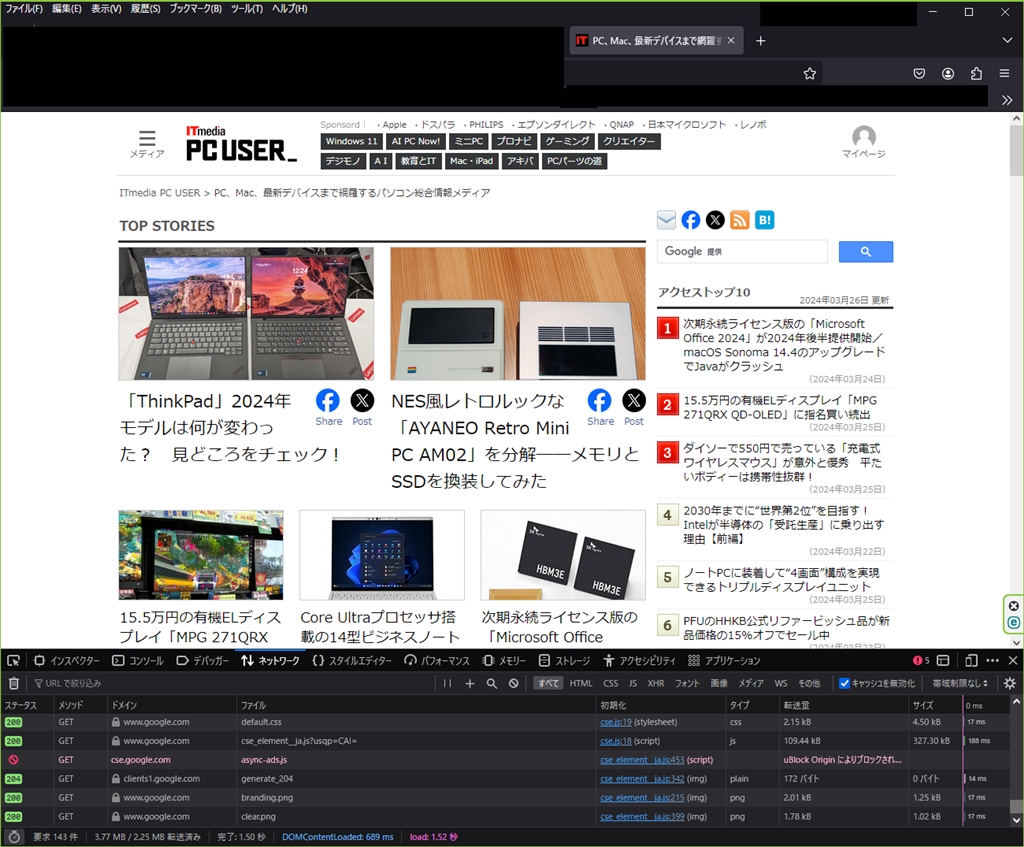Open the Hatena bookmark B! icon
Image resolution: width=1024 pixels, height=847 pixels.
tap(764, 220)
